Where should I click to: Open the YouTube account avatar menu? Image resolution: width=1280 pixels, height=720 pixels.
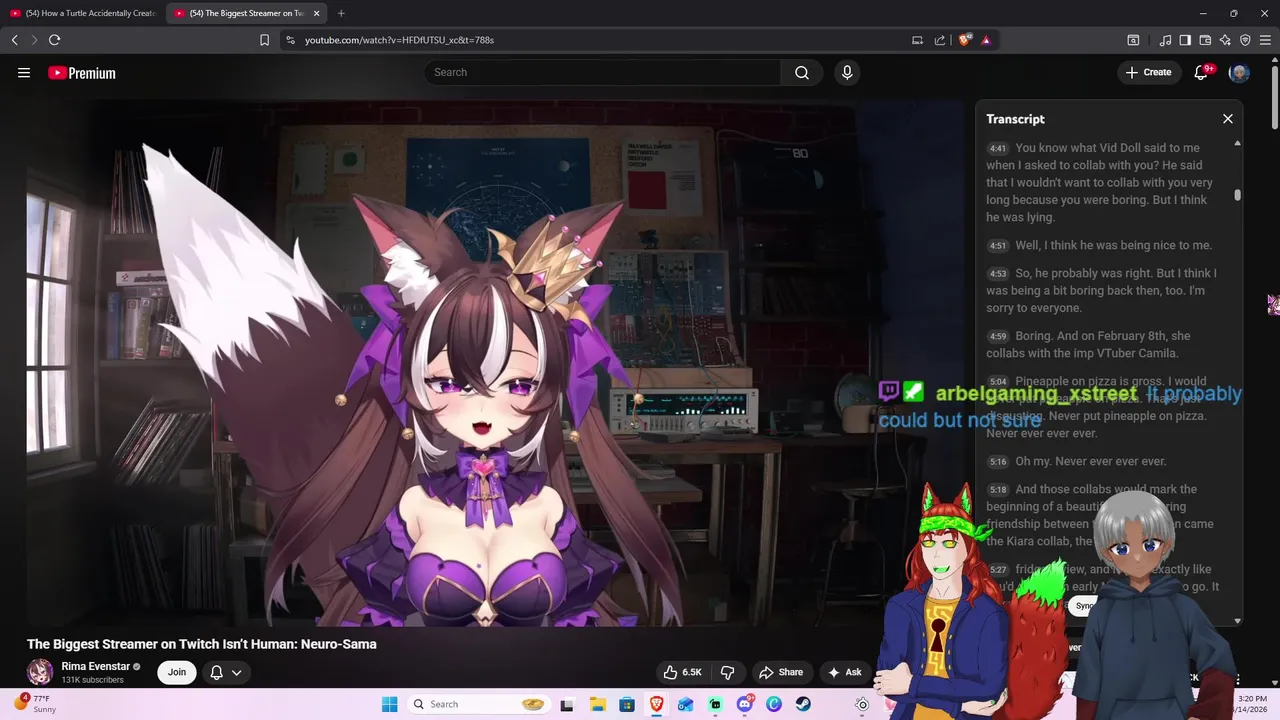point(1239,72)
